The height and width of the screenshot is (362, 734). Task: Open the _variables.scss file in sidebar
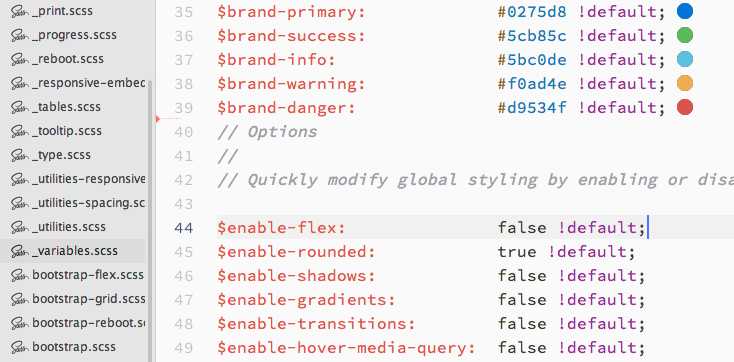click(x=74, y=251)
